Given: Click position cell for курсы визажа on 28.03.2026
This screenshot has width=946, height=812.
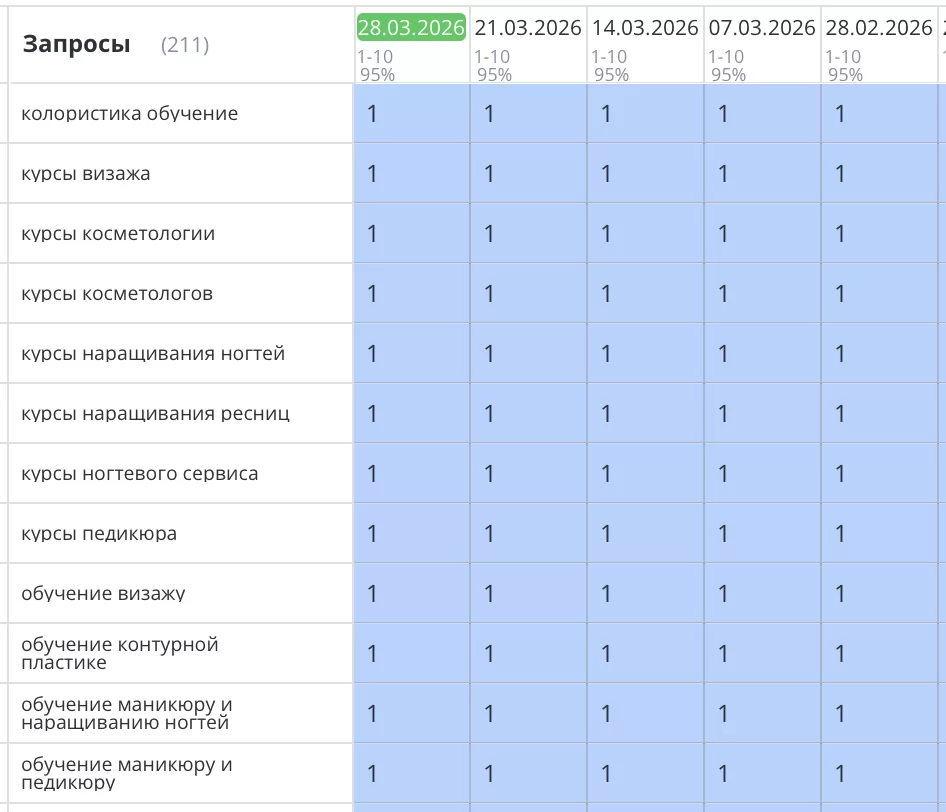Looking at the screenshot, I should click(x=411, y=173).
